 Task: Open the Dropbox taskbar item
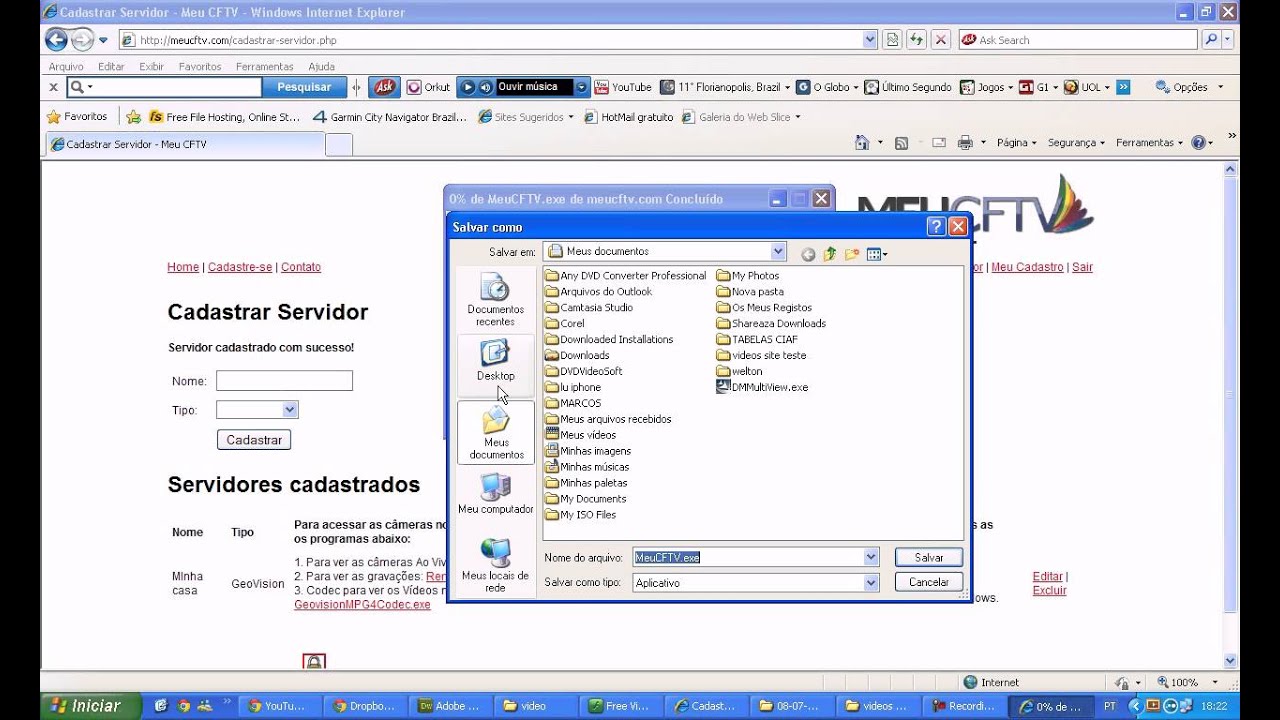click(x=364, y=706)
